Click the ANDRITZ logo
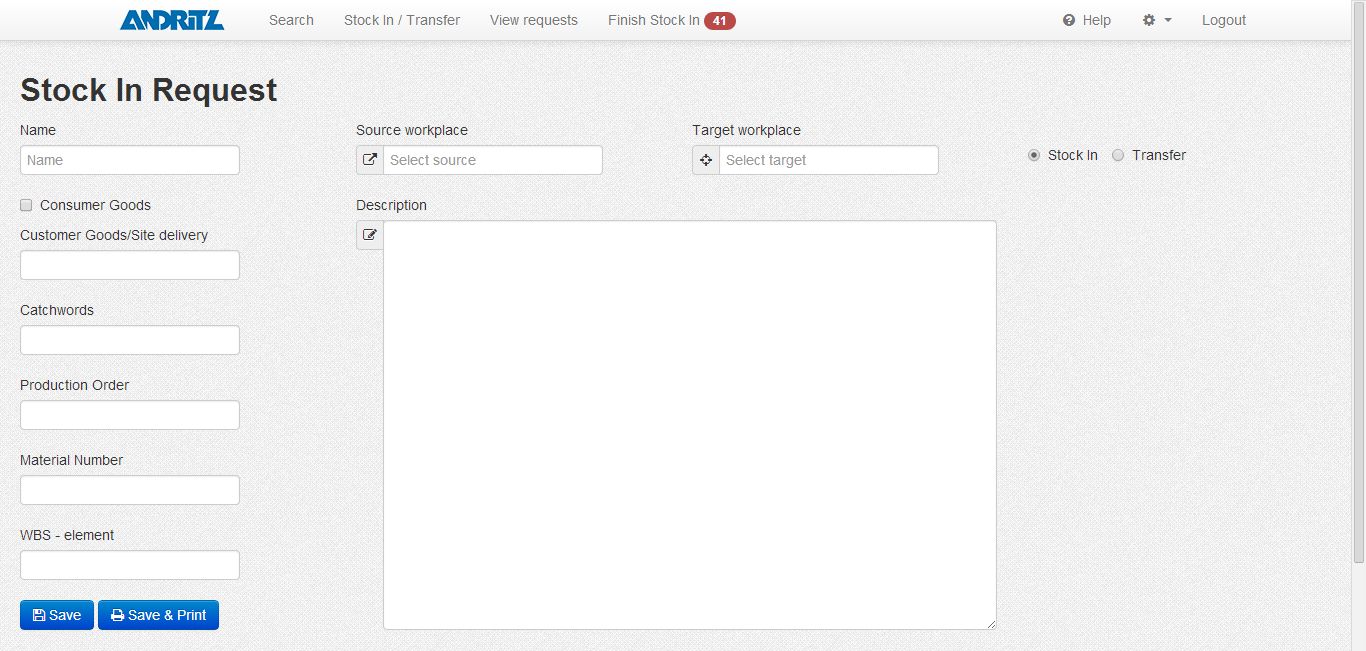Image resolution: width=1366 pixels, height=651 pixels. (x=172, y=20)
